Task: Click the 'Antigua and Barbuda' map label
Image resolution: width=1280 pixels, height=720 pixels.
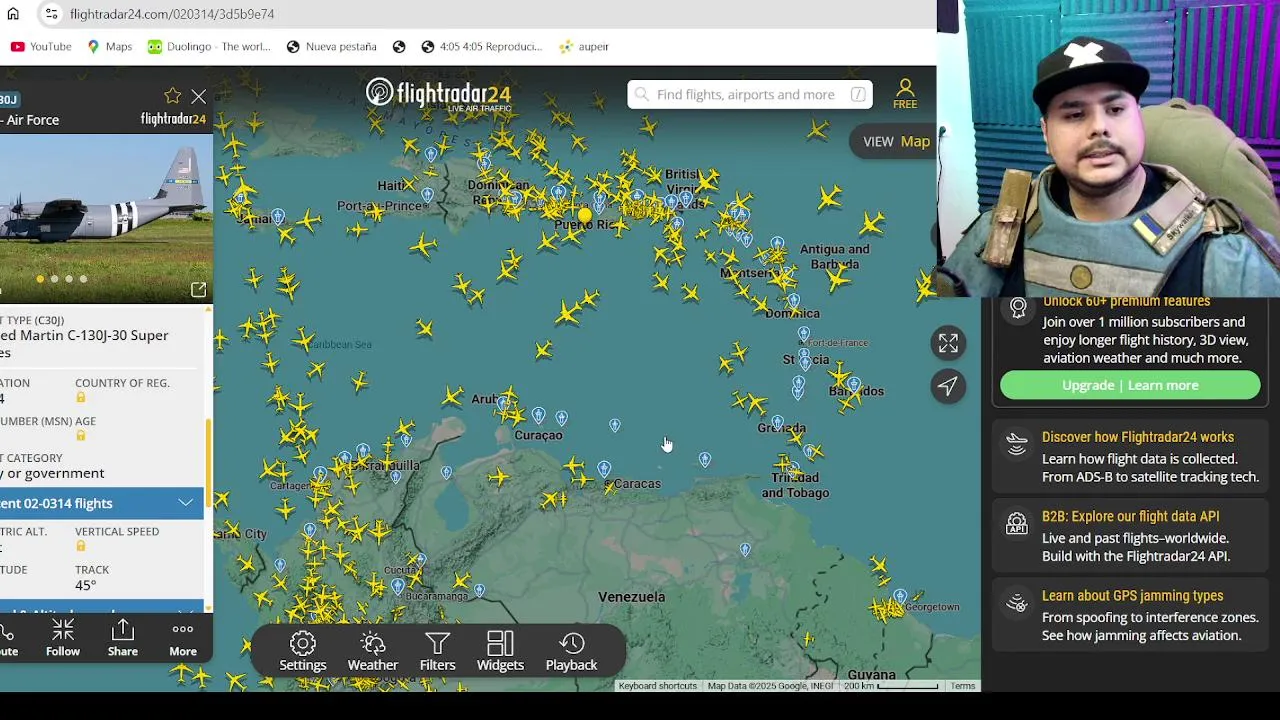Action: [834, 256]
